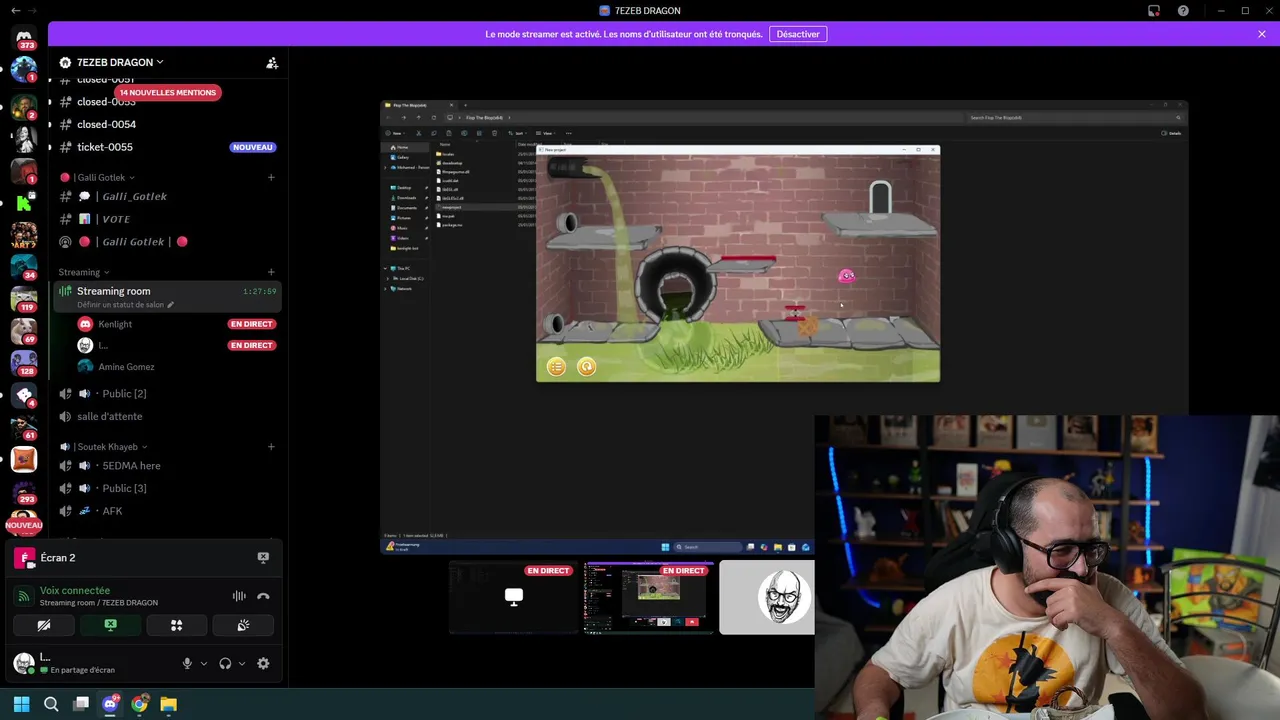Open the server icon showing PART 2
Image resolution: width=1280 pixels, height=720 pixels.
click(24, 235)
